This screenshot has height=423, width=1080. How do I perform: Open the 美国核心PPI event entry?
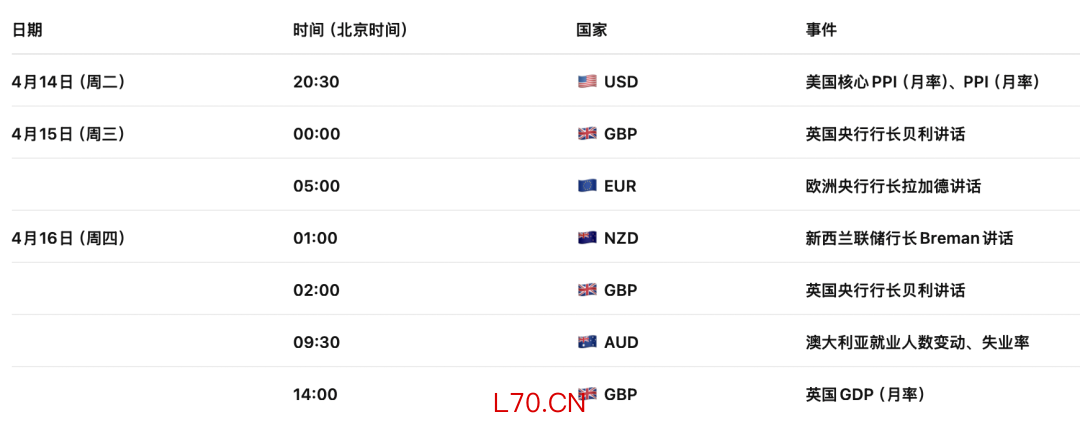click(922, 82)
